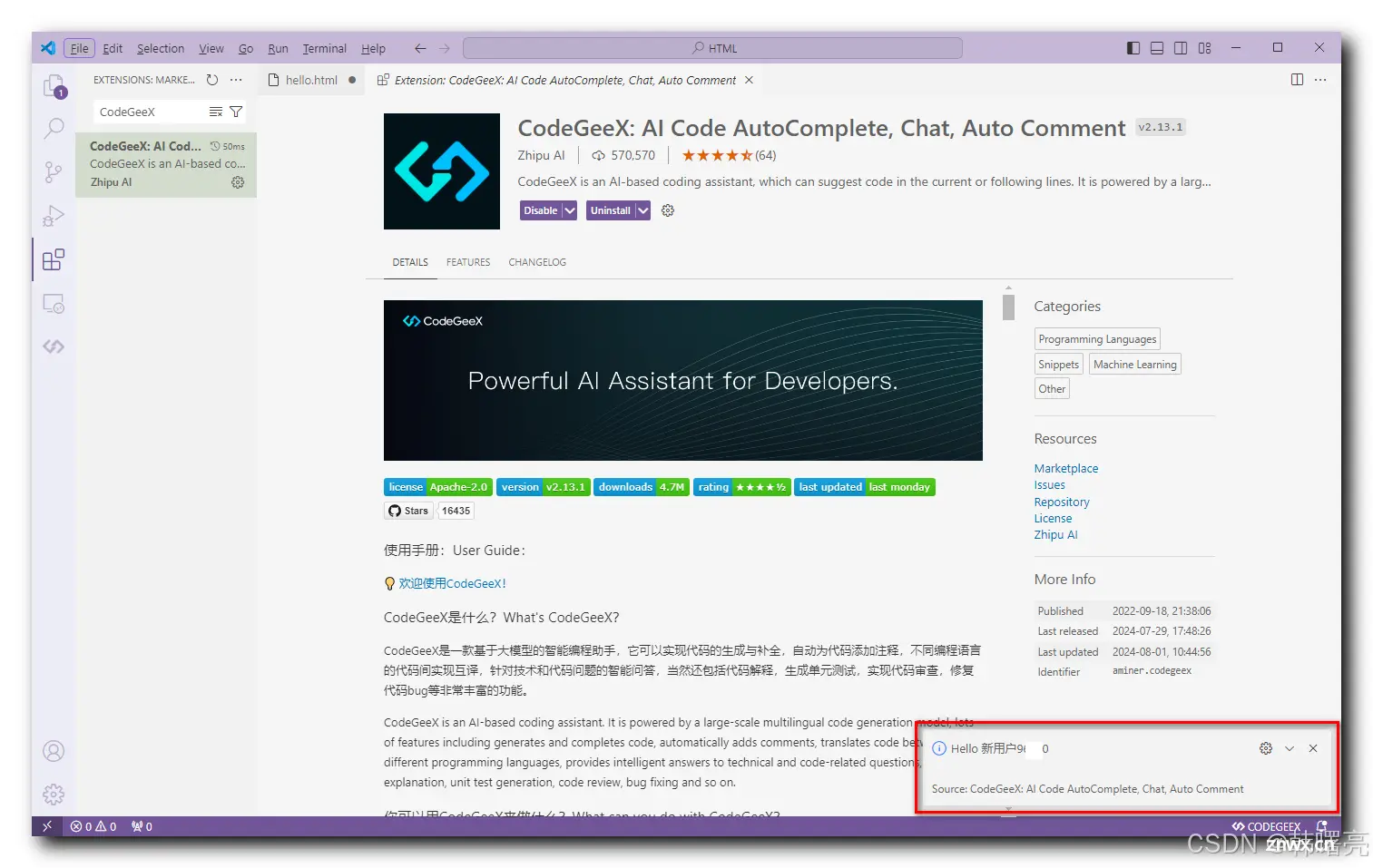The image size is (1373, 868).
Task: Disable the CodeGeeX extension
Action: point(541,210)
